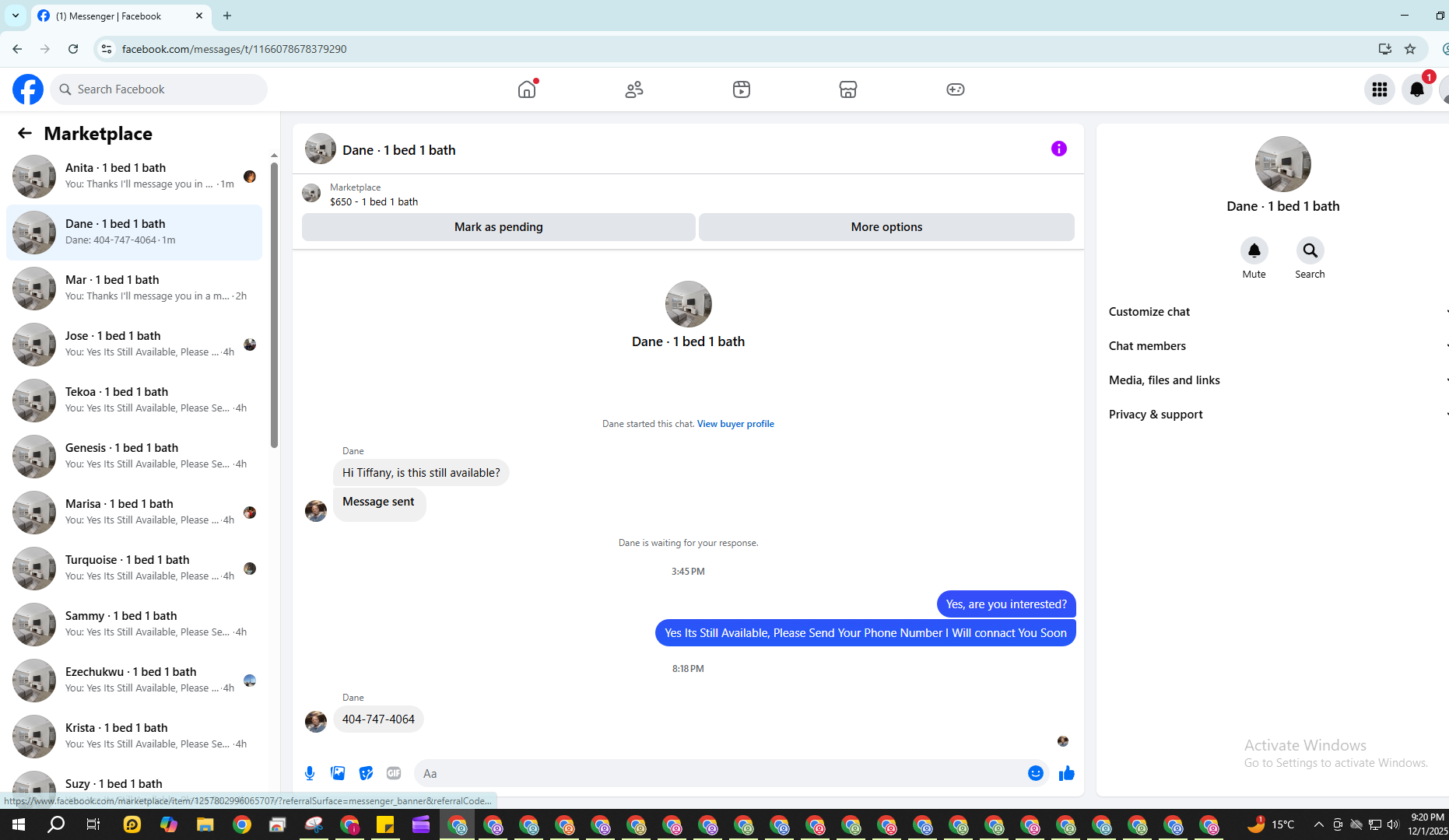This screenshot has height=840, width=1449.
Task: Open Turquoise's conversation
Action: 134,569
